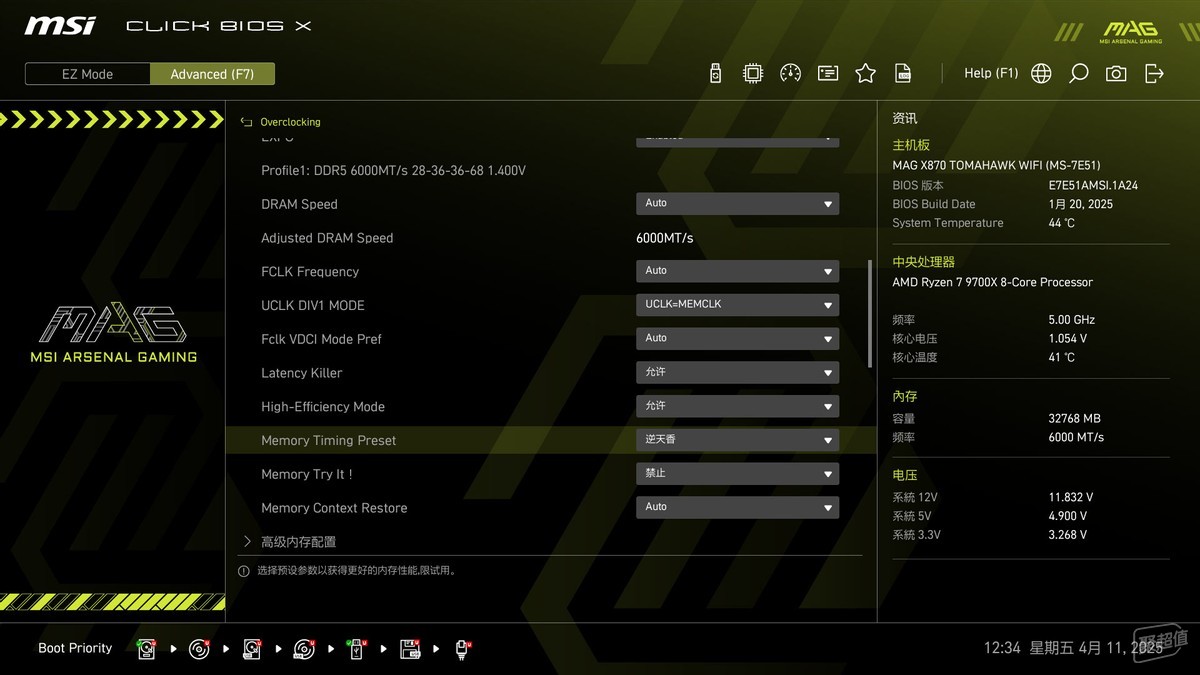
Task: Select the network cable boot device
Action: pyautogui.click(x=463, y=649)
